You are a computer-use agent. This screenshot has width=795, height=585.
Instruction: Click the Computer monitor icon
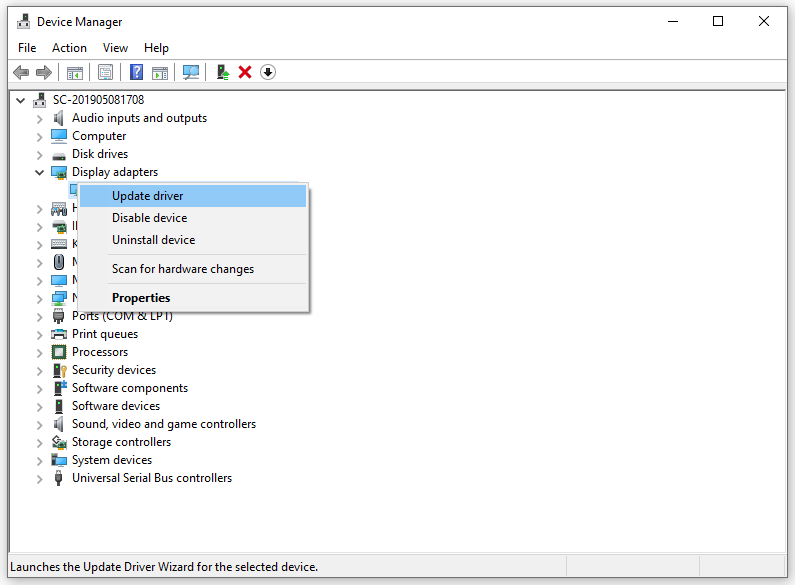(59, 136)
